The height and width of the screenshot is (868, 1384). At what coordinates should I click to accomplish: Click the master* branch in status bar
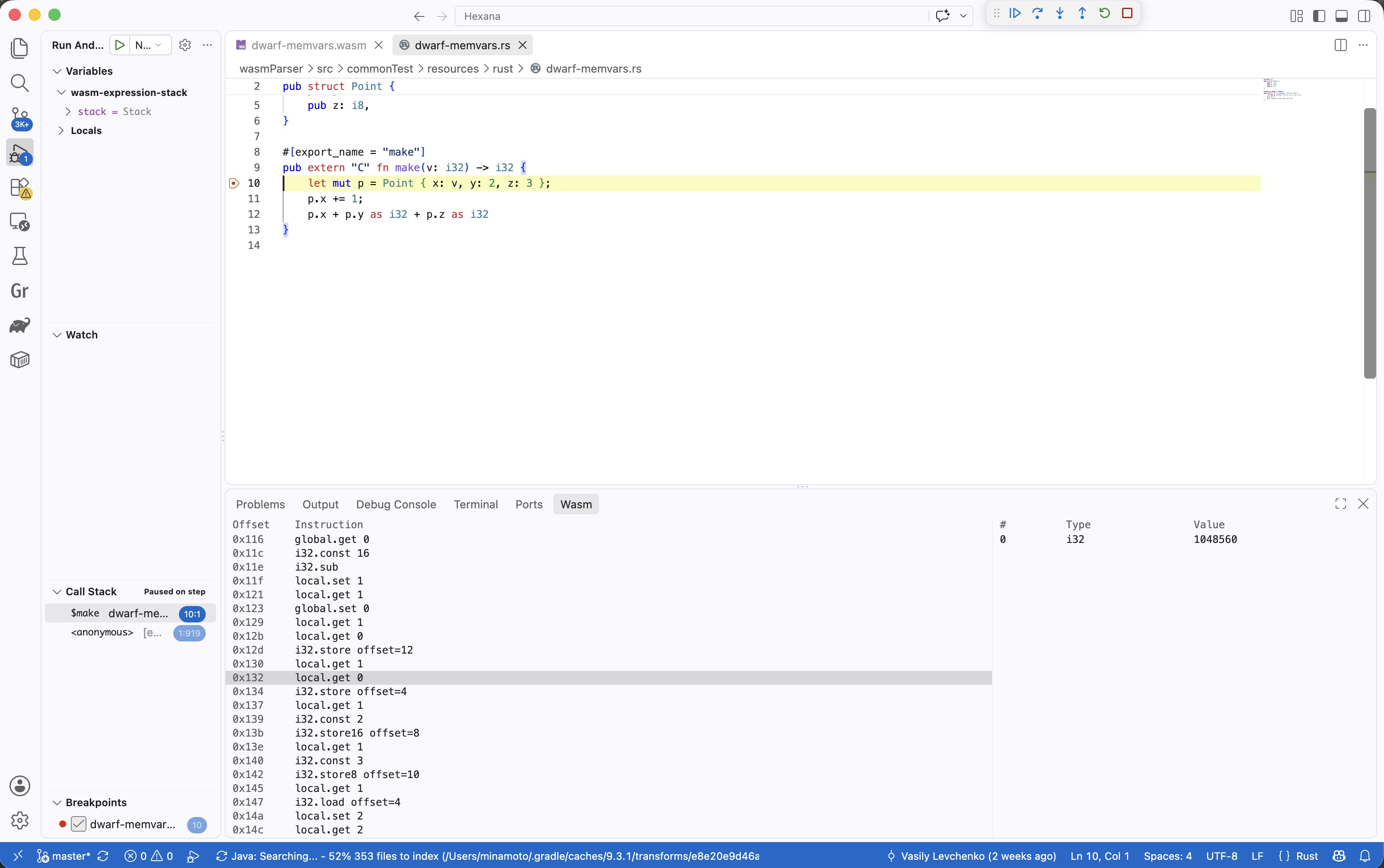coord(64,856)
